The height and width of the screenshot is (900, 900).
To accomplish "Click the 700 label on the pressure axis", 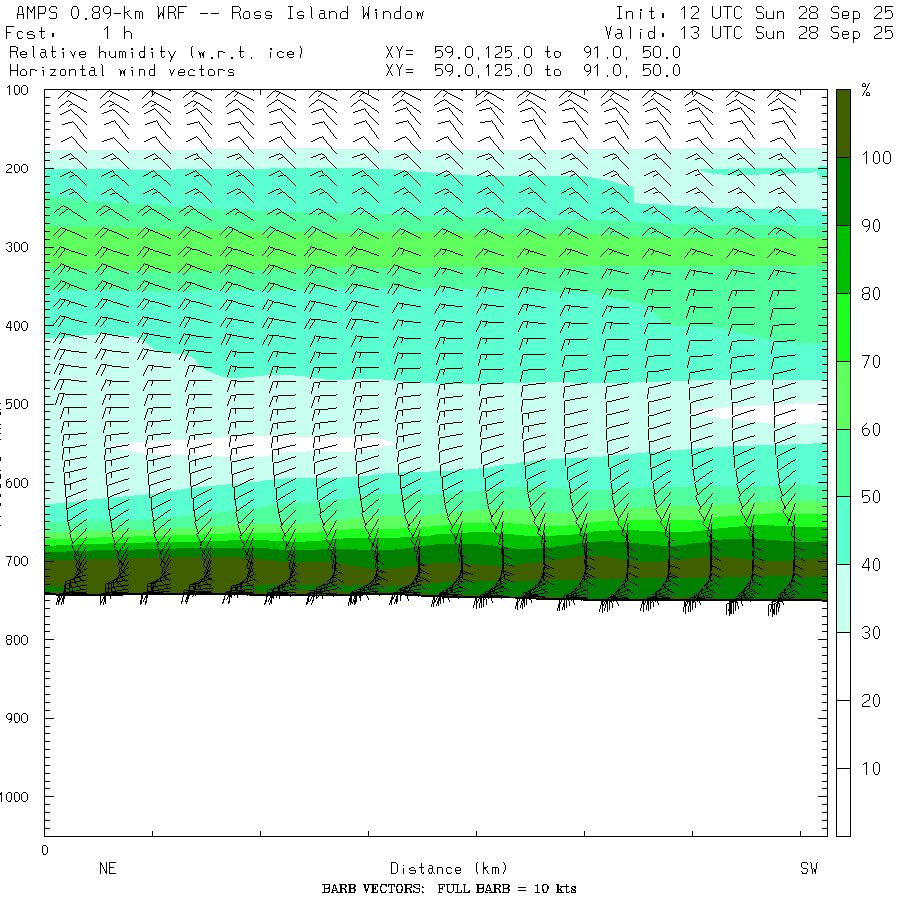I will (17, 561).
